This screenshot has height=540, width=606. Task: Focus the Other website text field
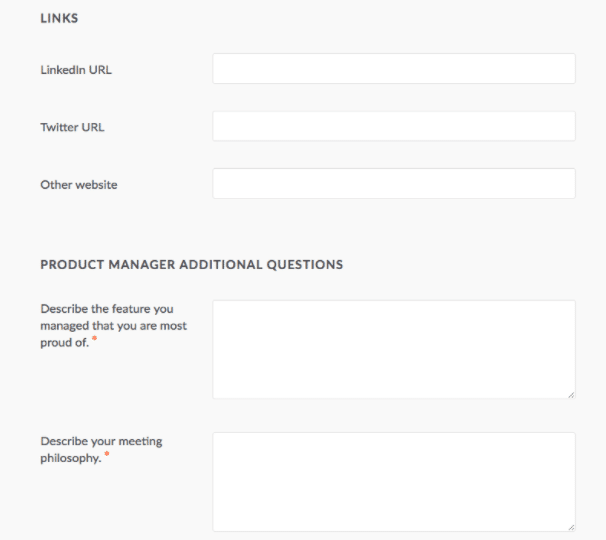[394, 184]
